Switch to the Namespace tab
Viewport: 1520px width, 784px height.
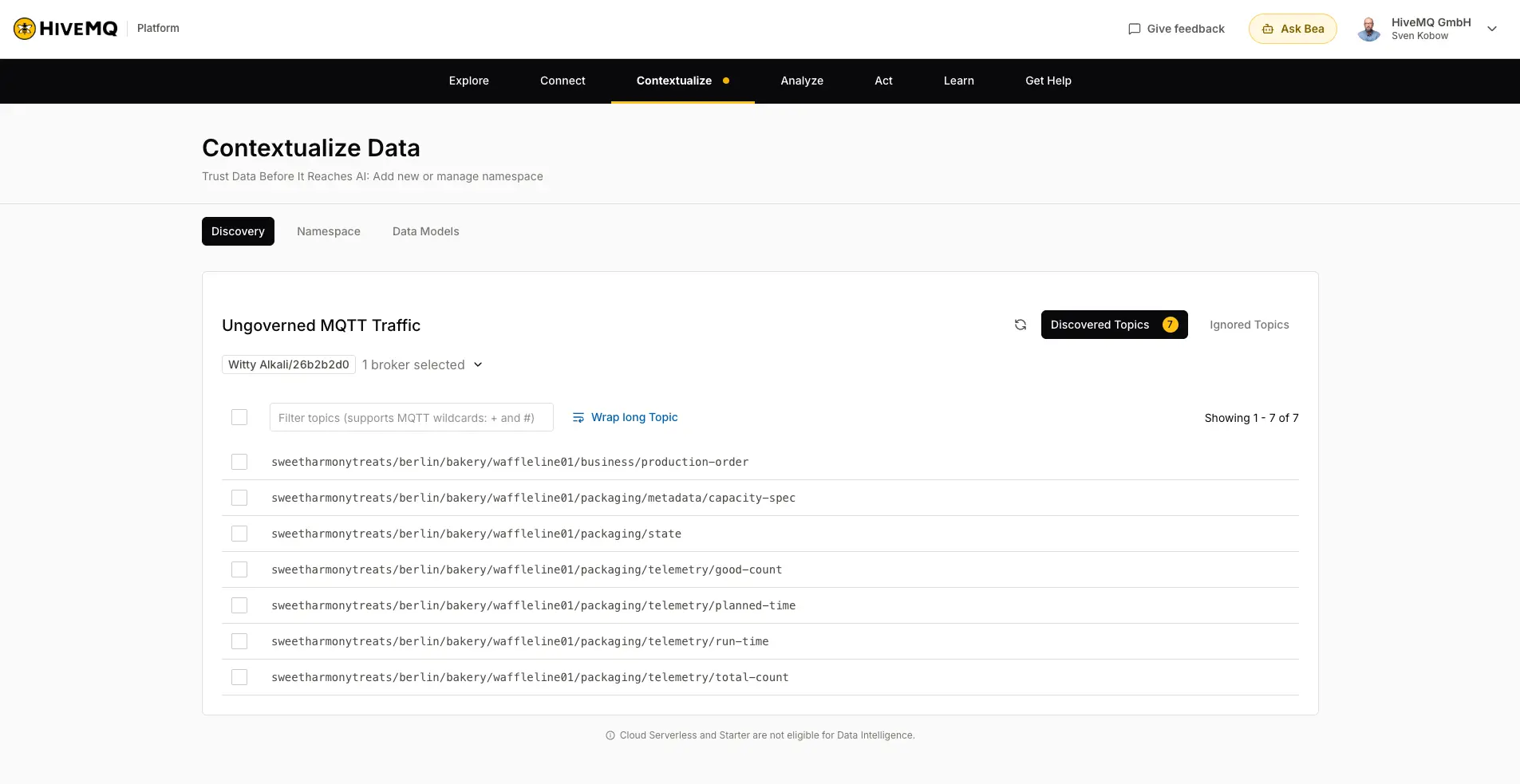(329, 231)
